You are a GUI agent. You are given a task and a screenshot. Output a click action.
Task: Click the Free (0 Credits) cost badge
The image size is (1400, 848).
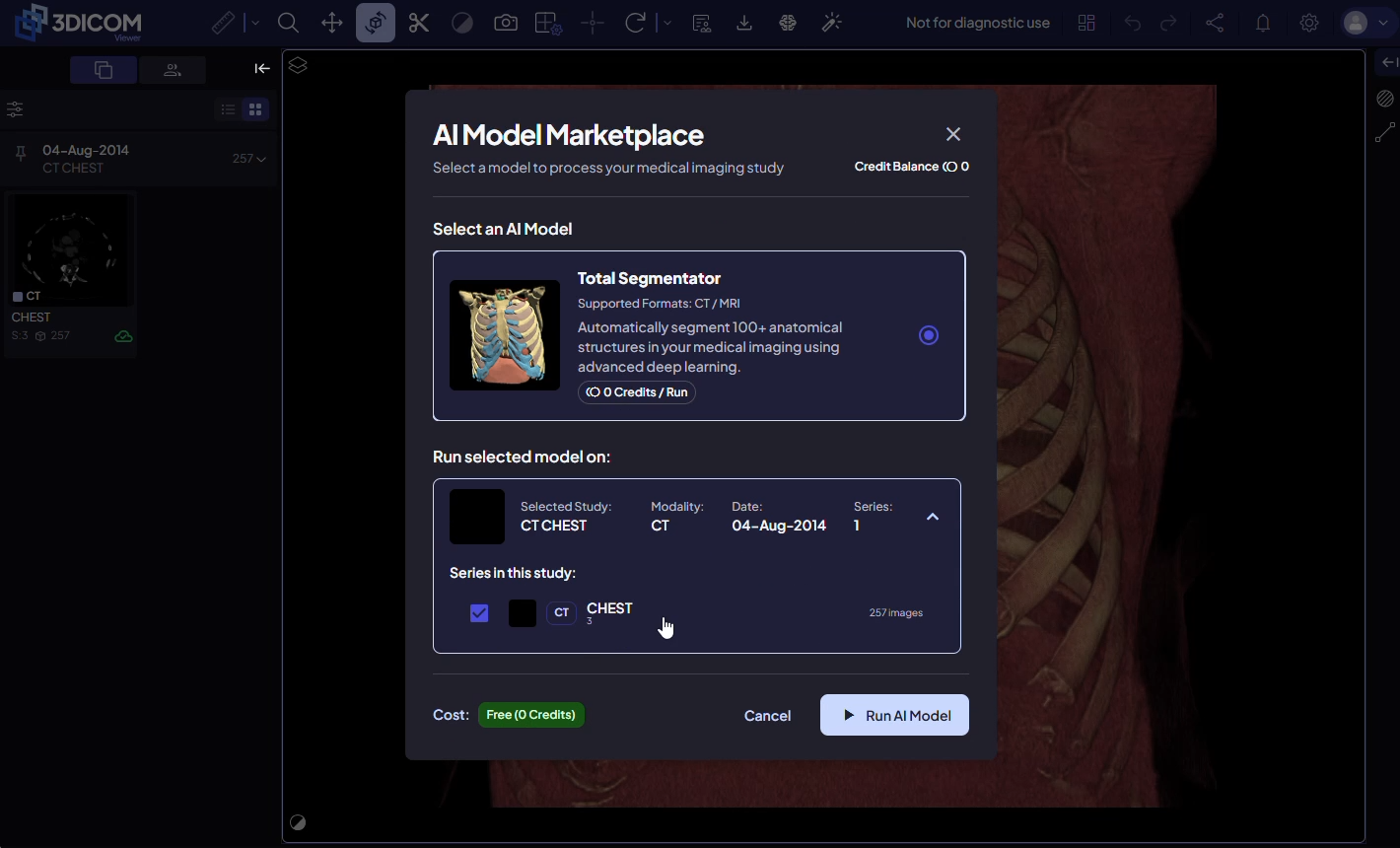(531, 715)
